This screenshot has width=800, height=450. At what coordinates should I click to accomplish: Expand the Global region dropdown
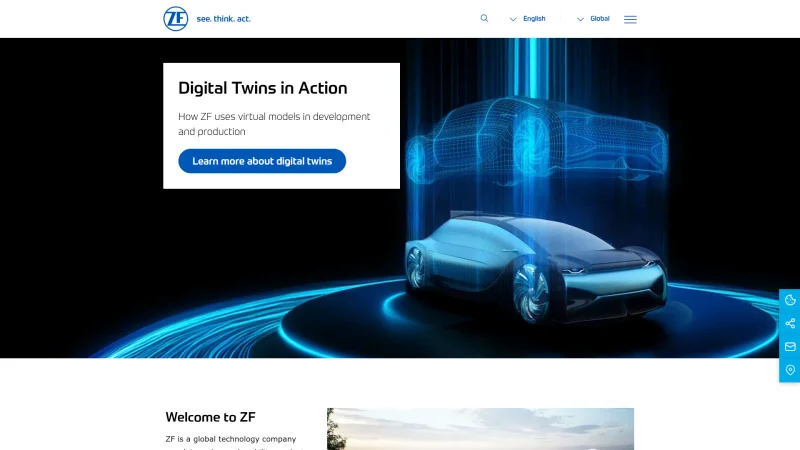(x=593, y=19)
